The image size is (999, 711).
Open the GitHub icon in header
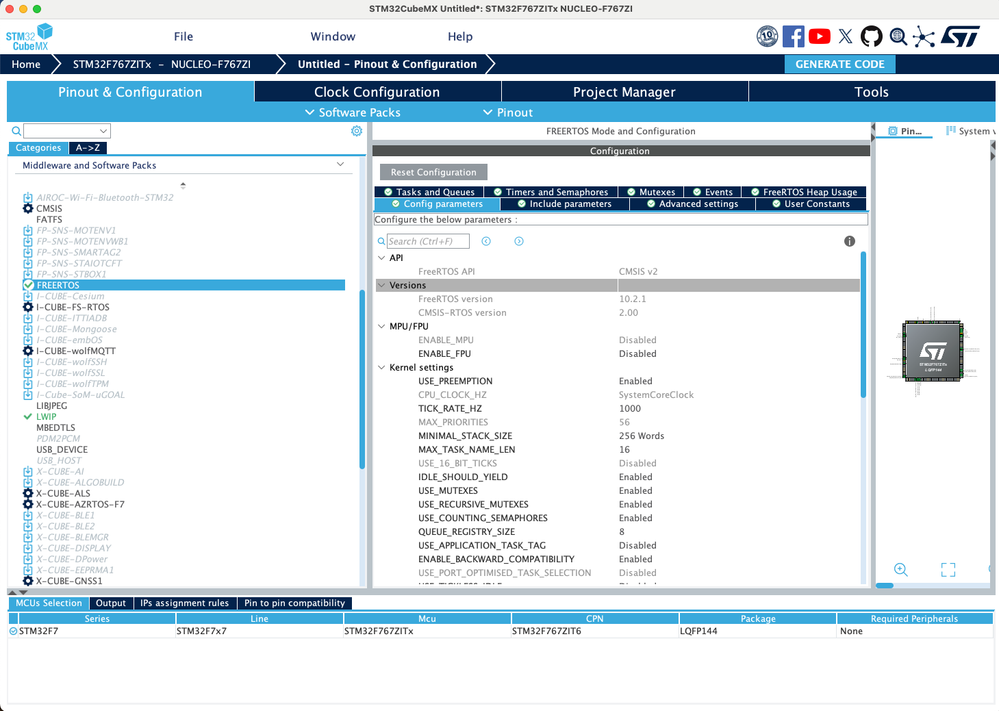(x=871, y=36)
